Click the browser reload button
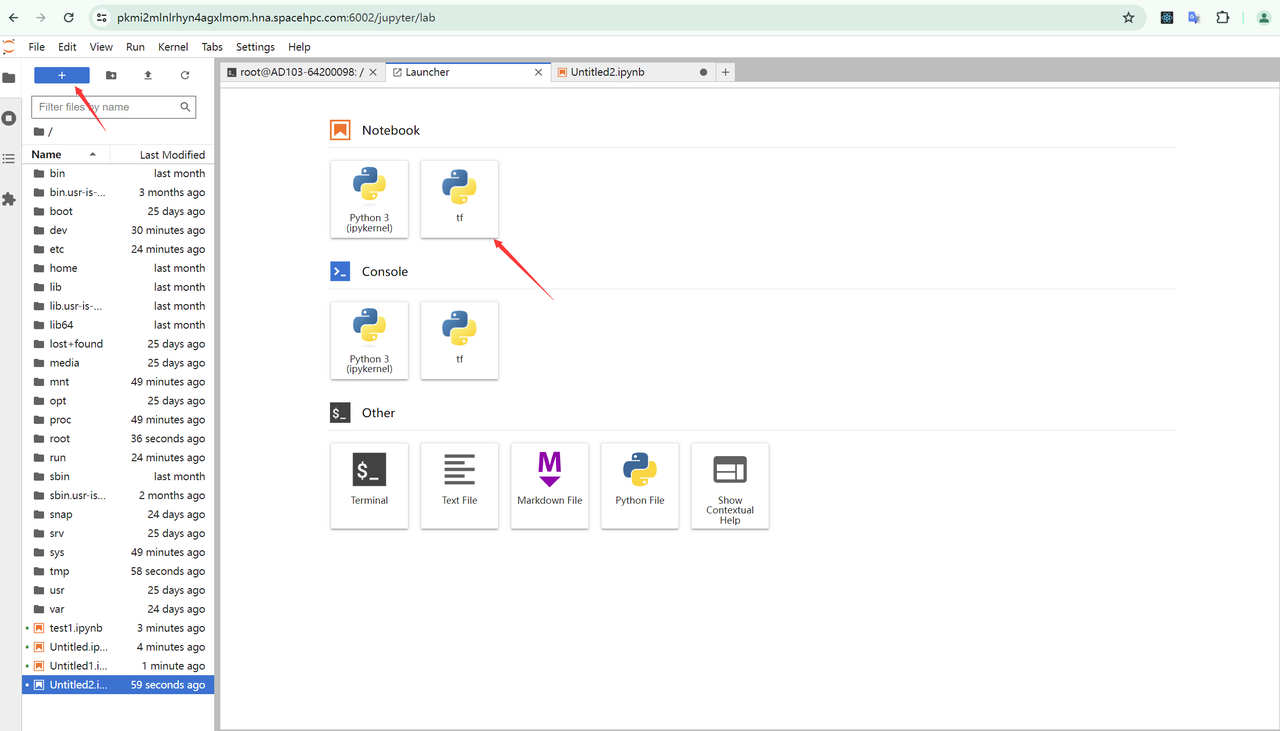Viewport: 1280px width, 731px height. click(68, 18)
